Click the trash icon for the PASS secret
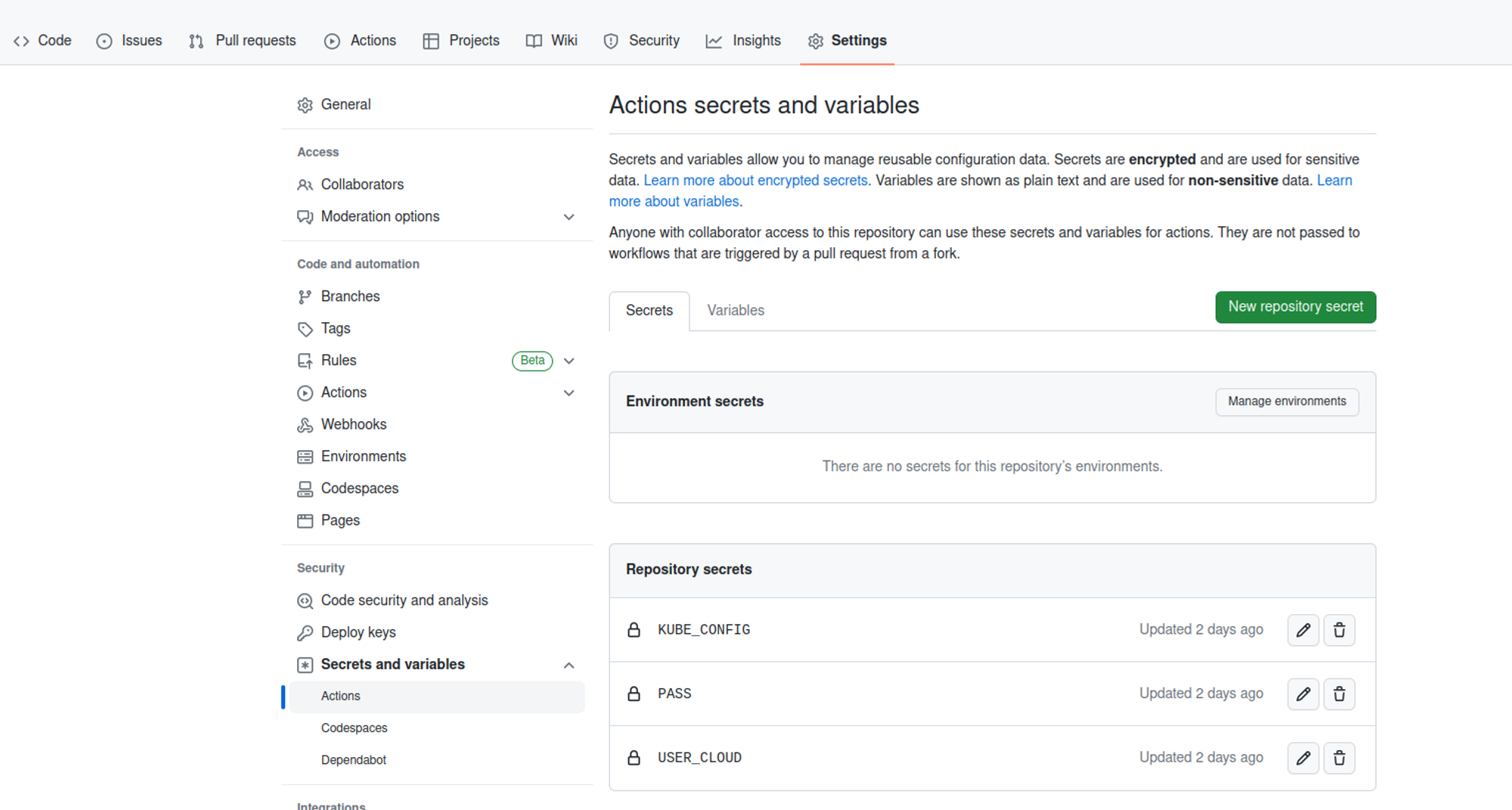Viewport: 1512px width, 810px height. [1339, 694]
